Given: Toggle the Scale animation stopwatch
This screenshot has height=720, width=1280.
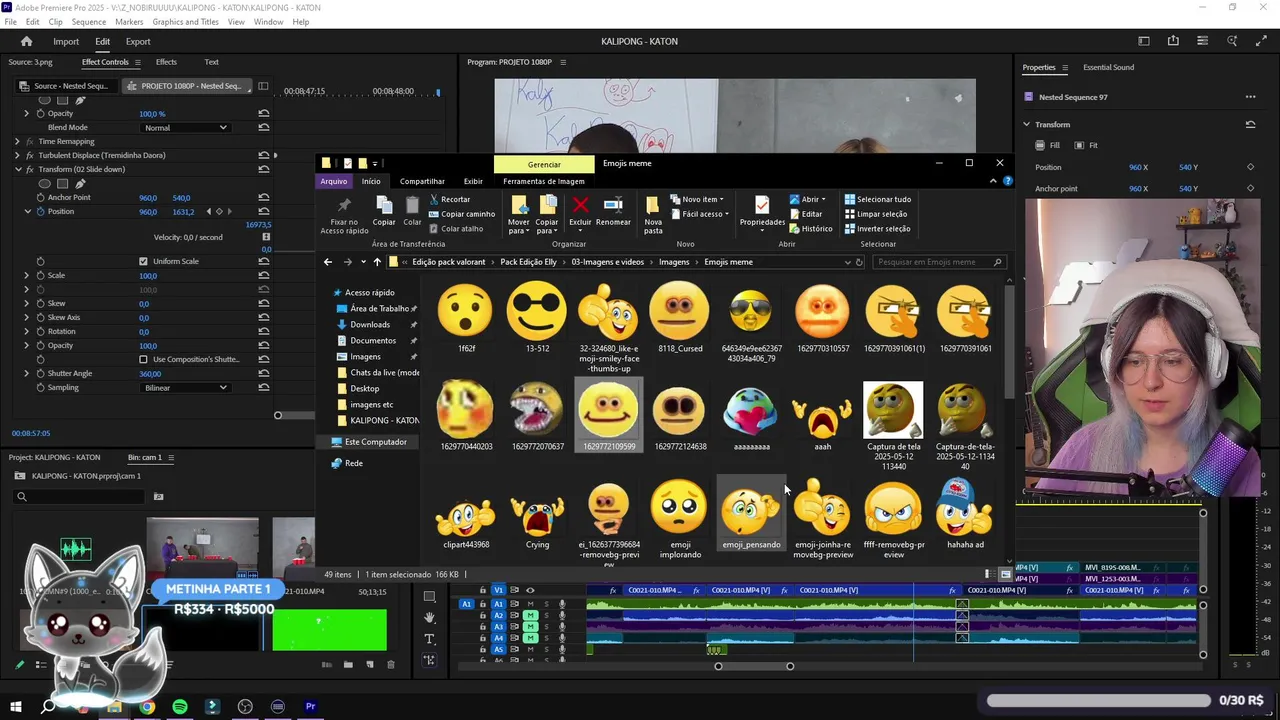Looking at the screenshot, I should coord(41,276).
